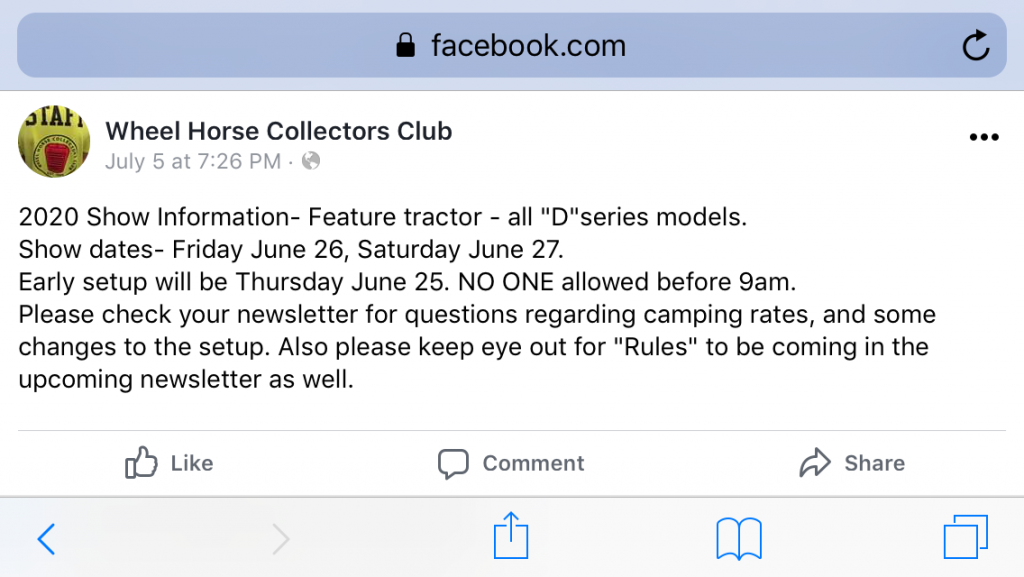Viewport: 1024px width, 577px height.
Task: Open the Wheel Horse Collectors Club page
Action: [278, 131]
